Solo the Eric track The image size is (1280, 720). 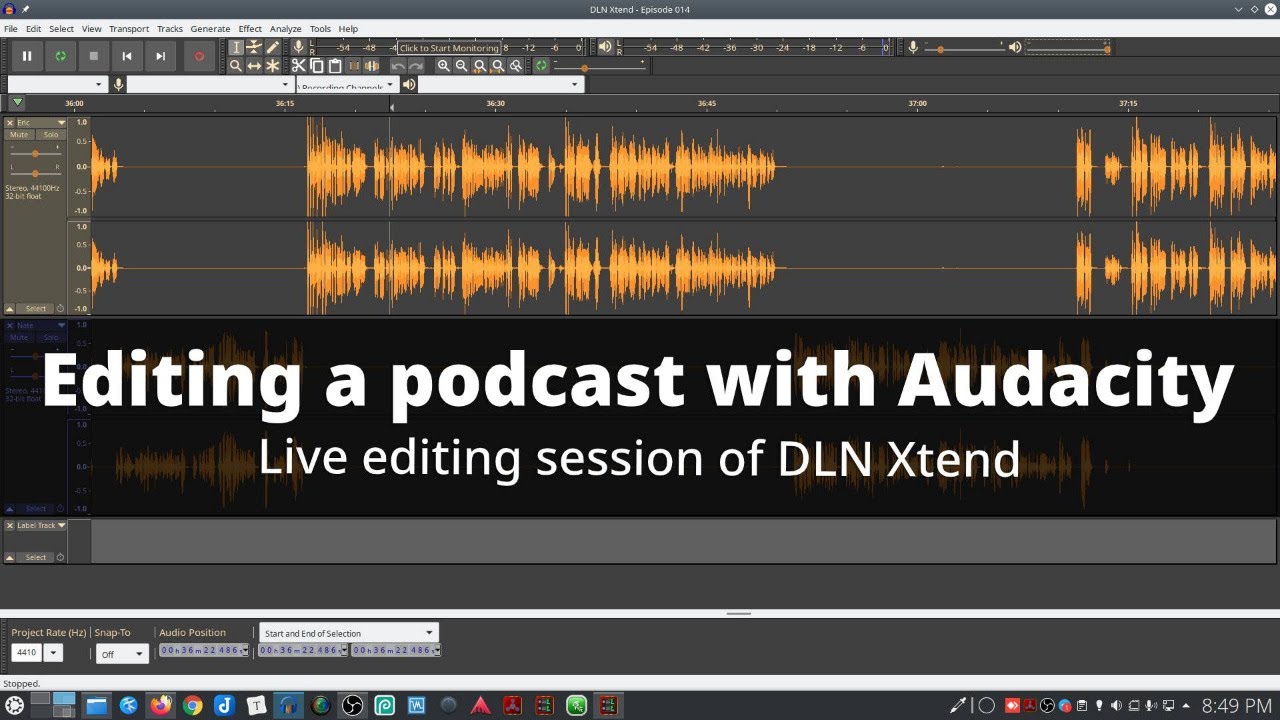point(50,135)
